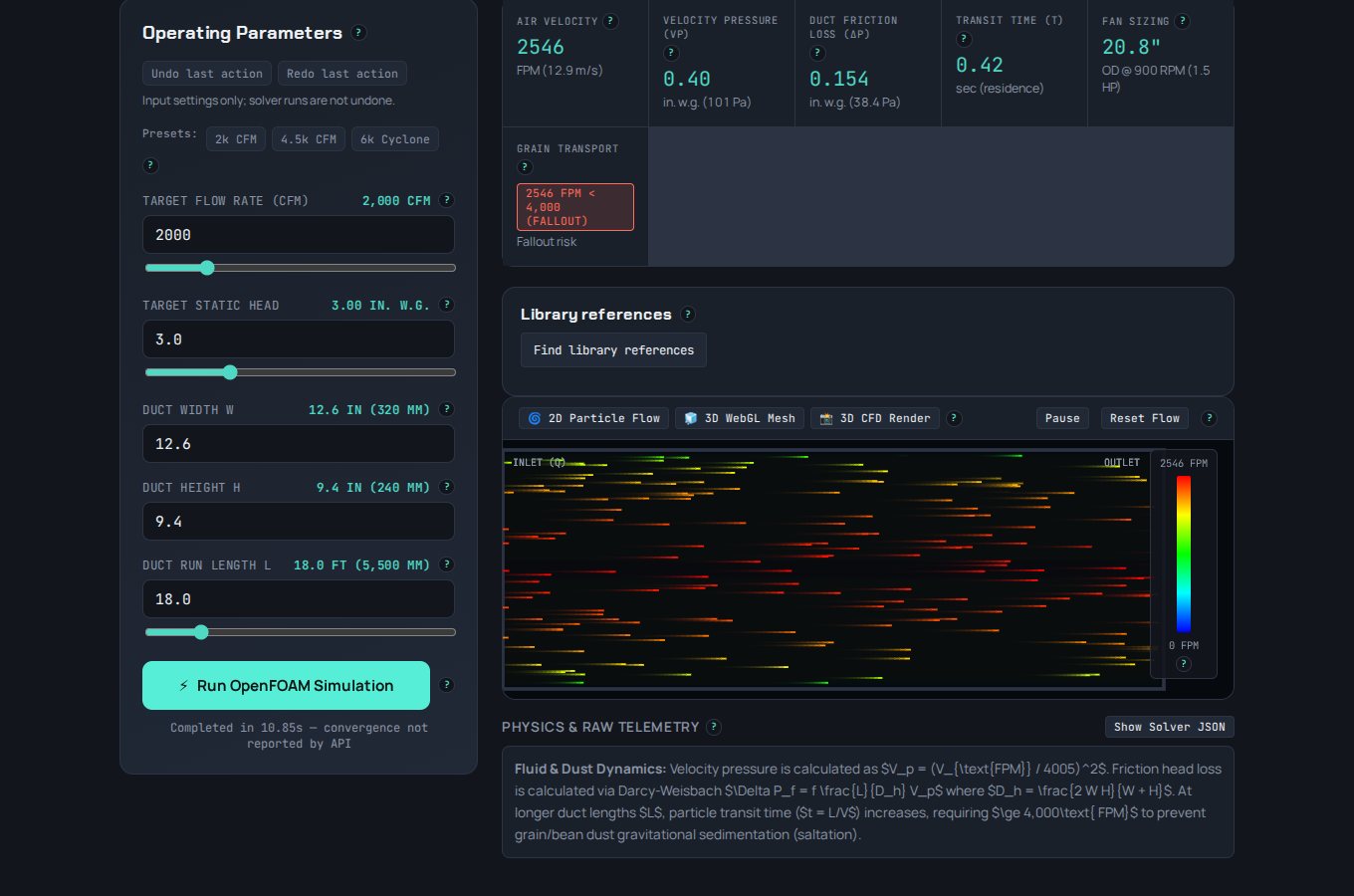The image size is (1354, 896).
Task: Click help icon beside Operating Parameters heading
Action: [x=359, y=33]
